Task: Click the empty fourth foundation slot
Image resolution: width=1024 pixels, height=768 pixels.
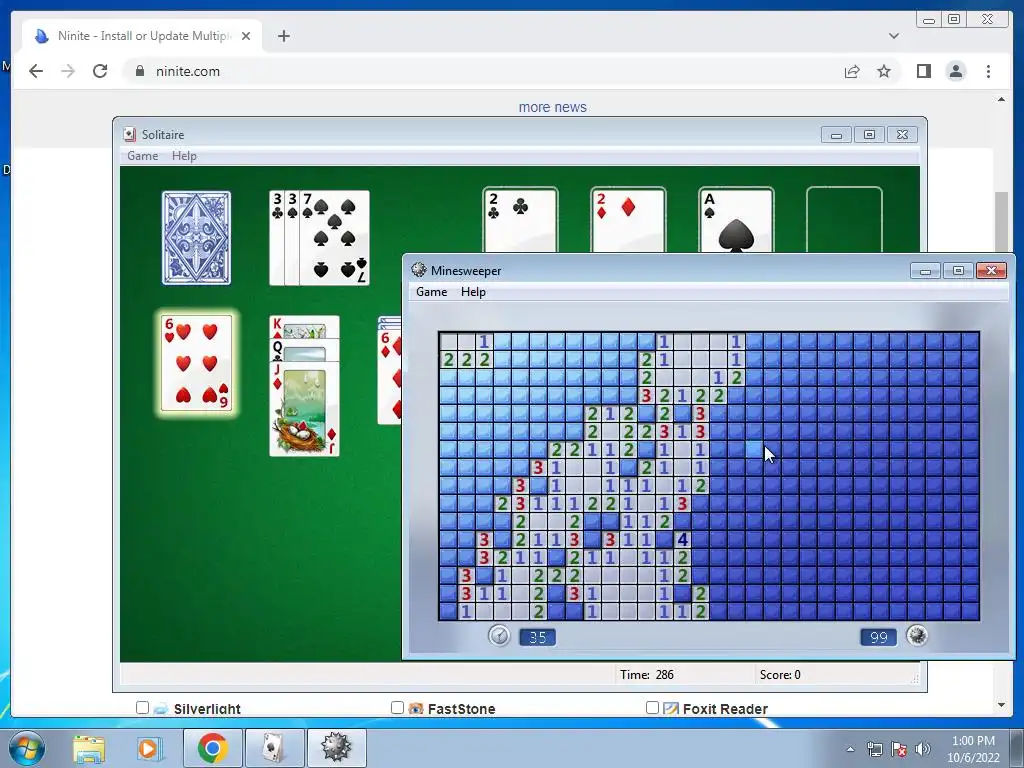Action: coord(844,220)
